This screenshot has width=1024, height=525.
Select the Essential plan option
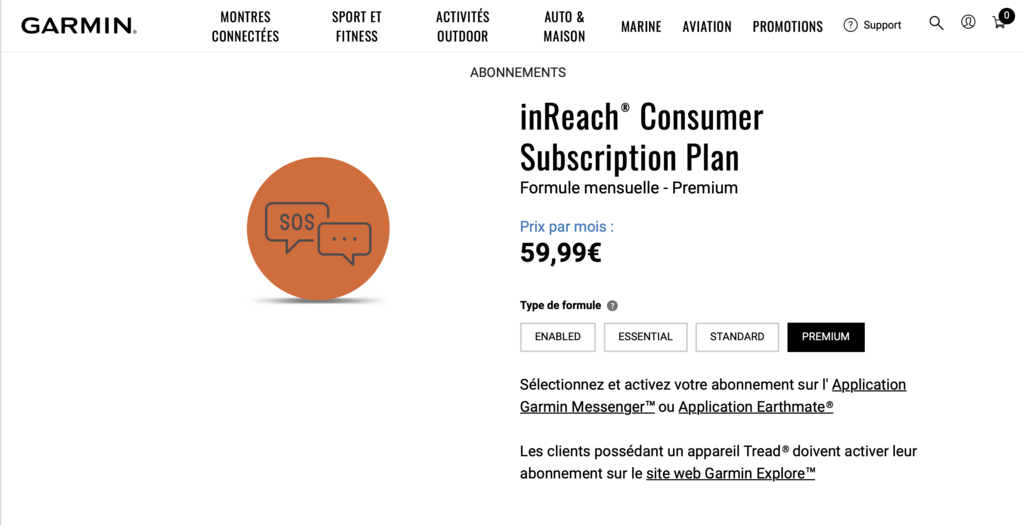tap(645, 337)
